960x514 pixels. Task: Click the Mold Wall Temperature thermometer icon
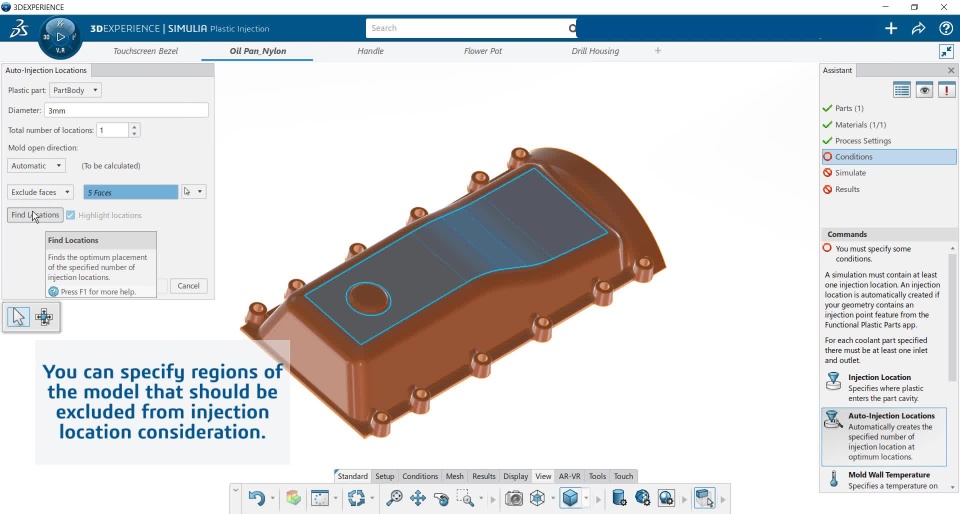pyautogui.click(x=833, y=479)
